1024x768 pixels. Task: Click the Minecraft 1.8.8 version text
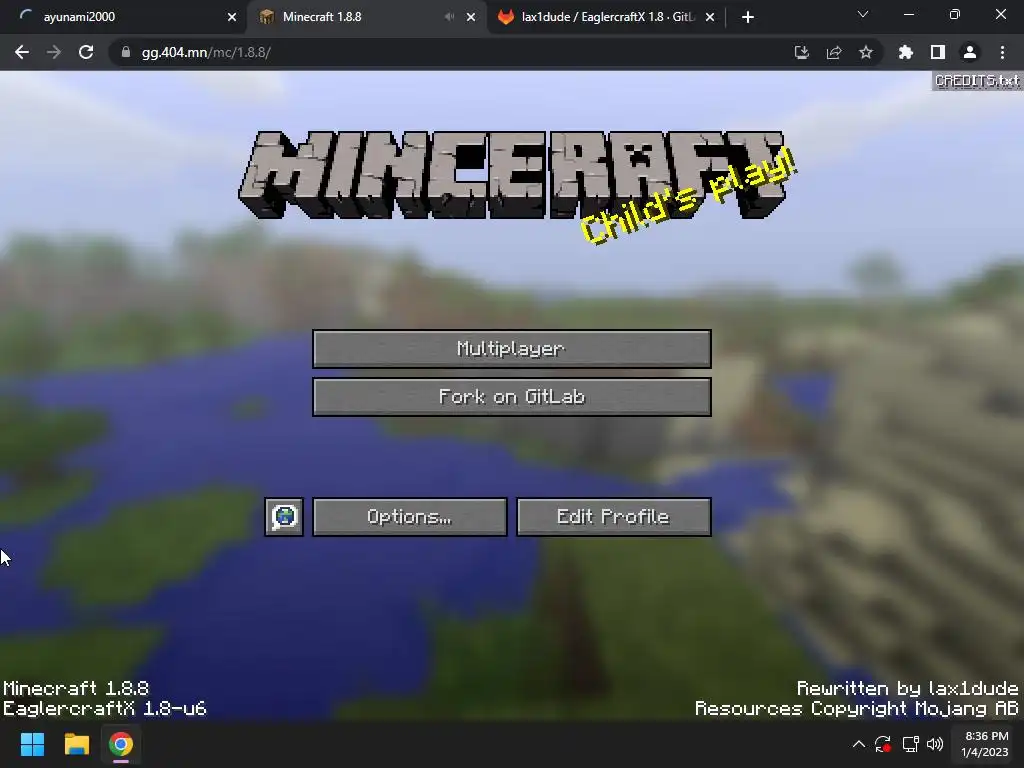pos(76,688)
